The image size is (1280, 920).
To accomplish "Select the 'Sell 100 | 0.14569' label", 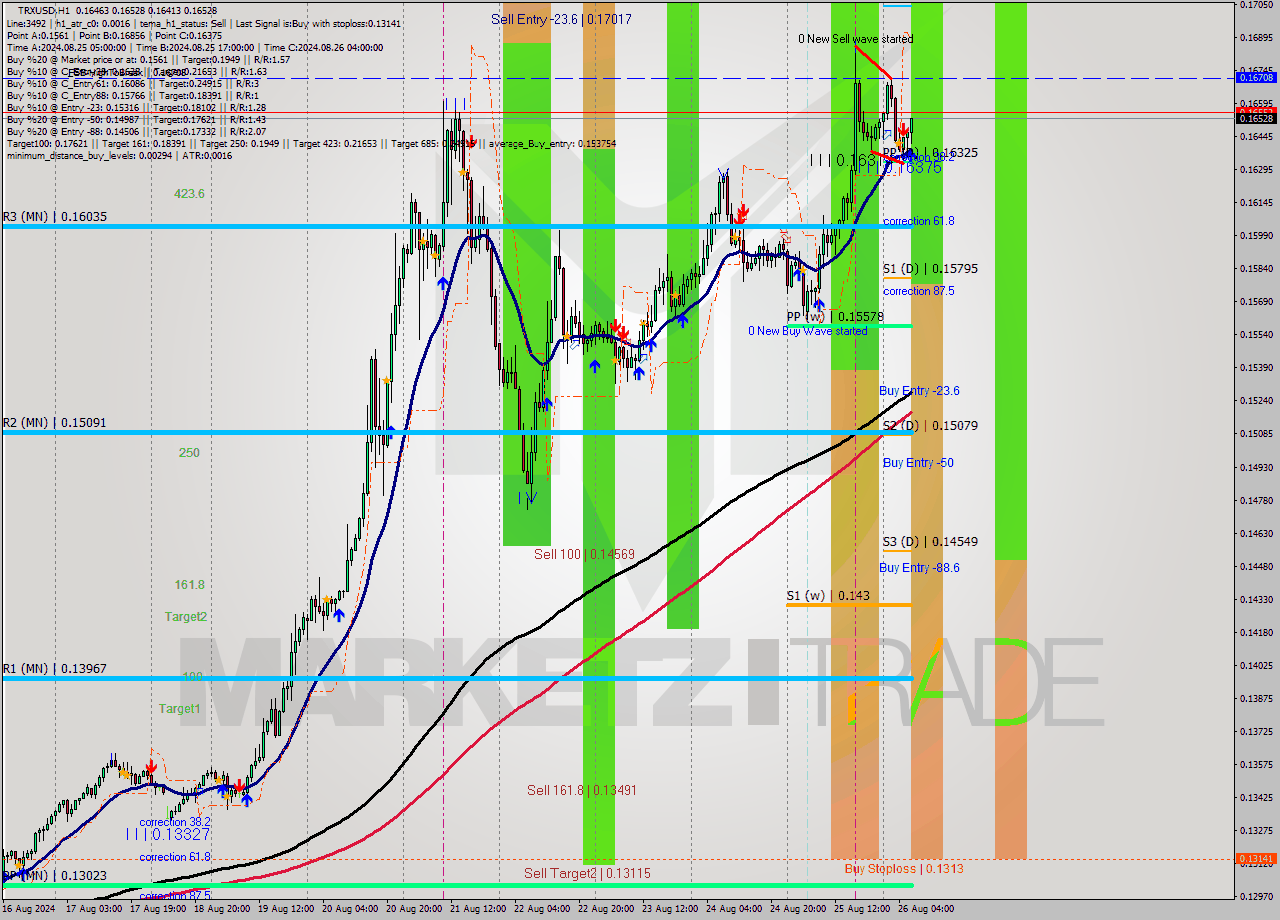I will (x=584, y=554).
